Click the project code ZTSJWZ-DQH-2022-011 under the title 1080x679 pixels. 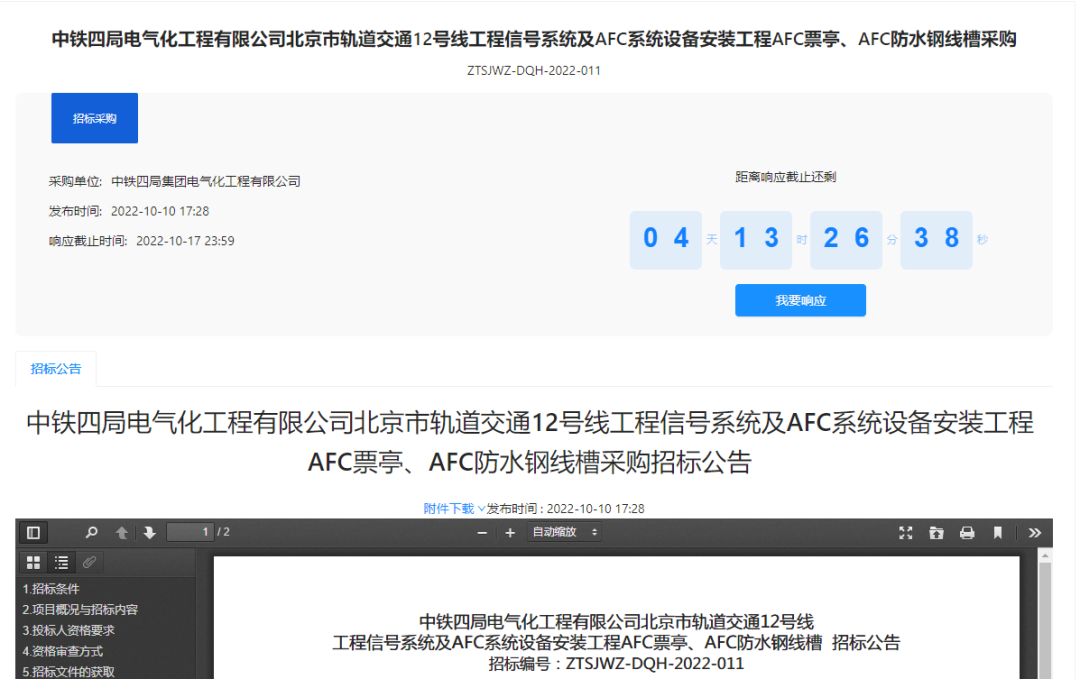(534, 71)
